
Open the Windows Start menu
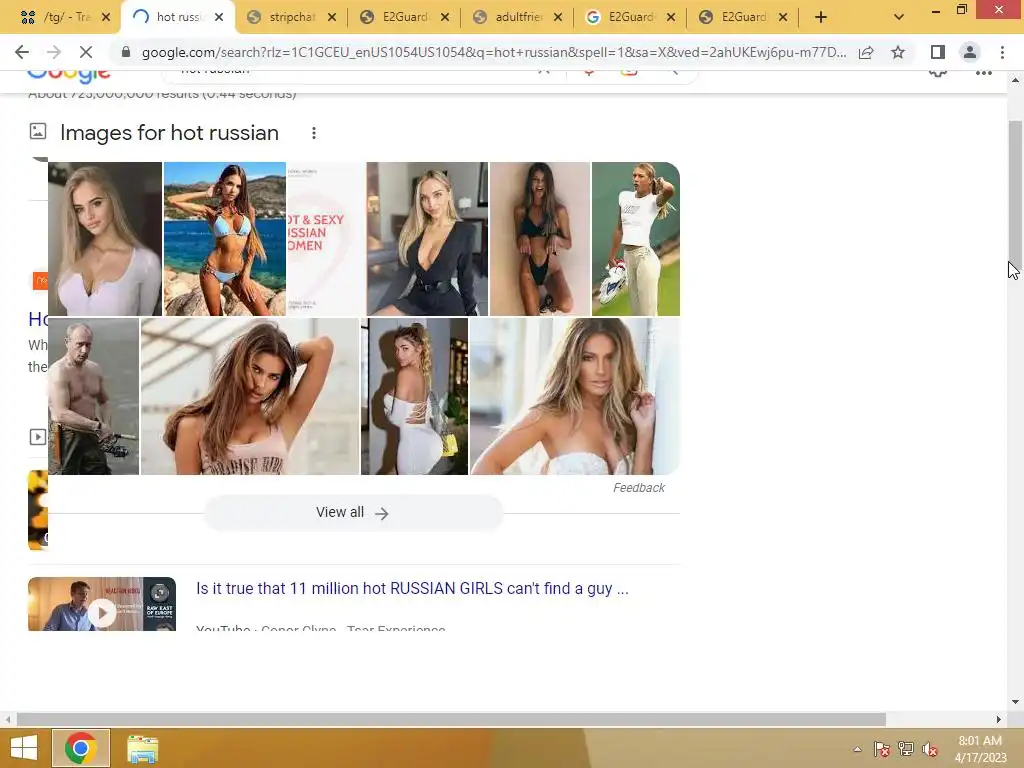point(24,748)
